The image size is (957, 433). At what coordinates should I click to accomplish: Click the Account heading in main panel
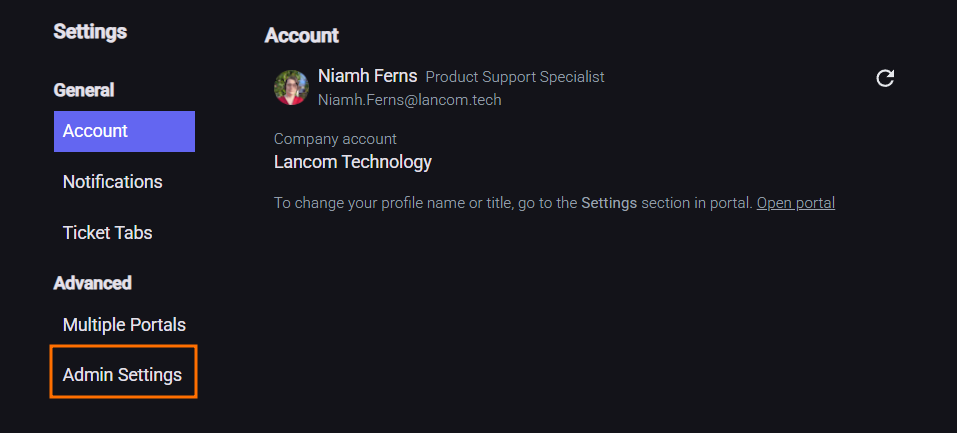coord(301,36)
